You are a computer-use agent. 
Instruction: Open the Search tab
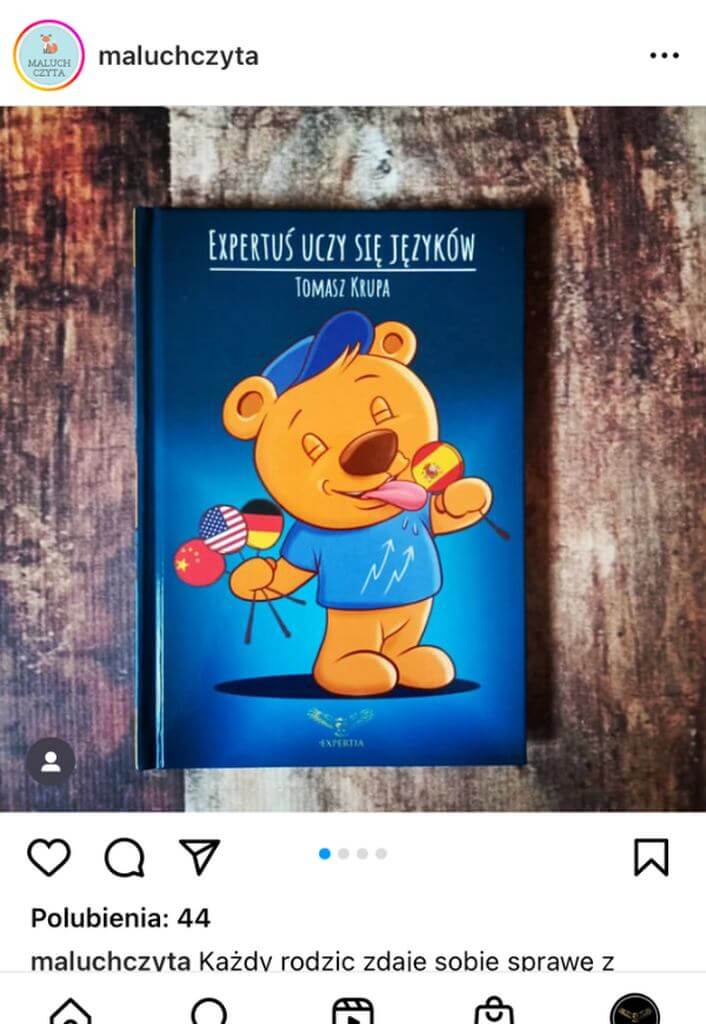(x=209, y=1011)
